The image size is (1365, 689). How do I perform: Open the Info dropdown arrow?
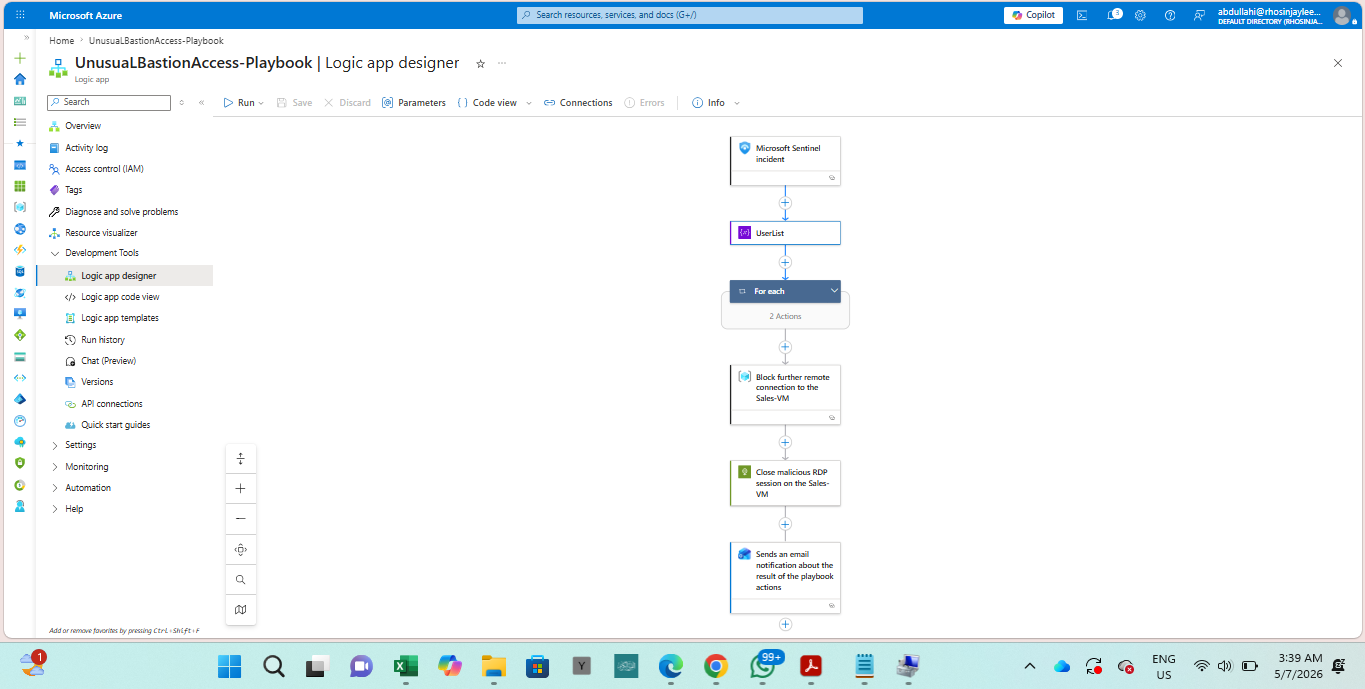click(x=737, y=103)
